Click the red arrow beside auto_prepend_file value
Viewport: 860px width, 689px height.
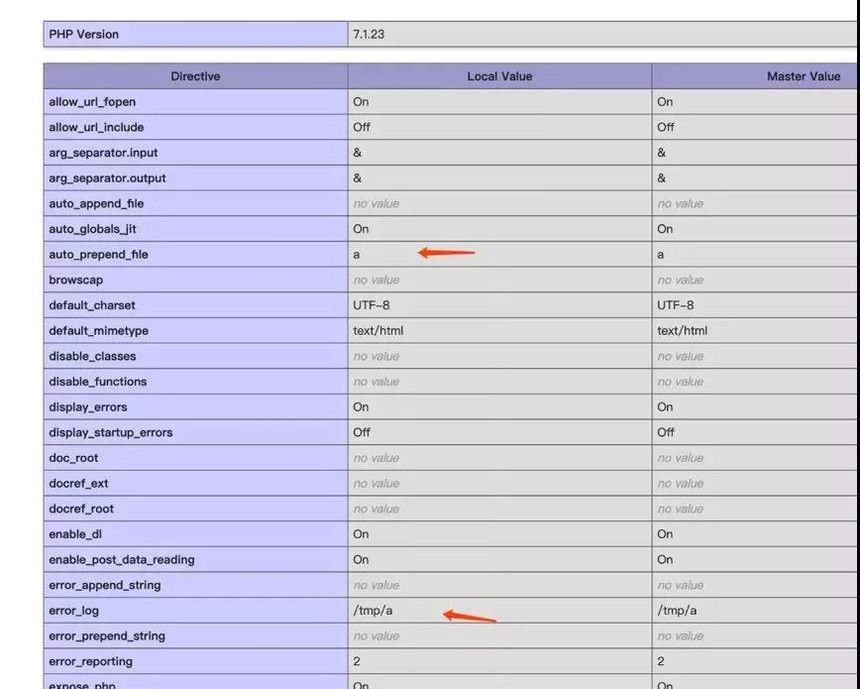point(446,253)
